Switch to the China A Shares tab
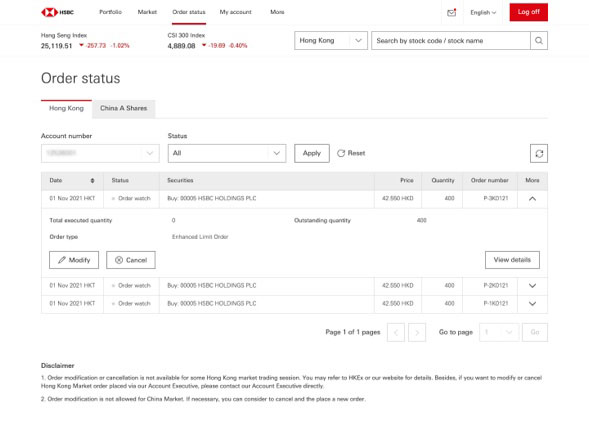 coord(124,109)
